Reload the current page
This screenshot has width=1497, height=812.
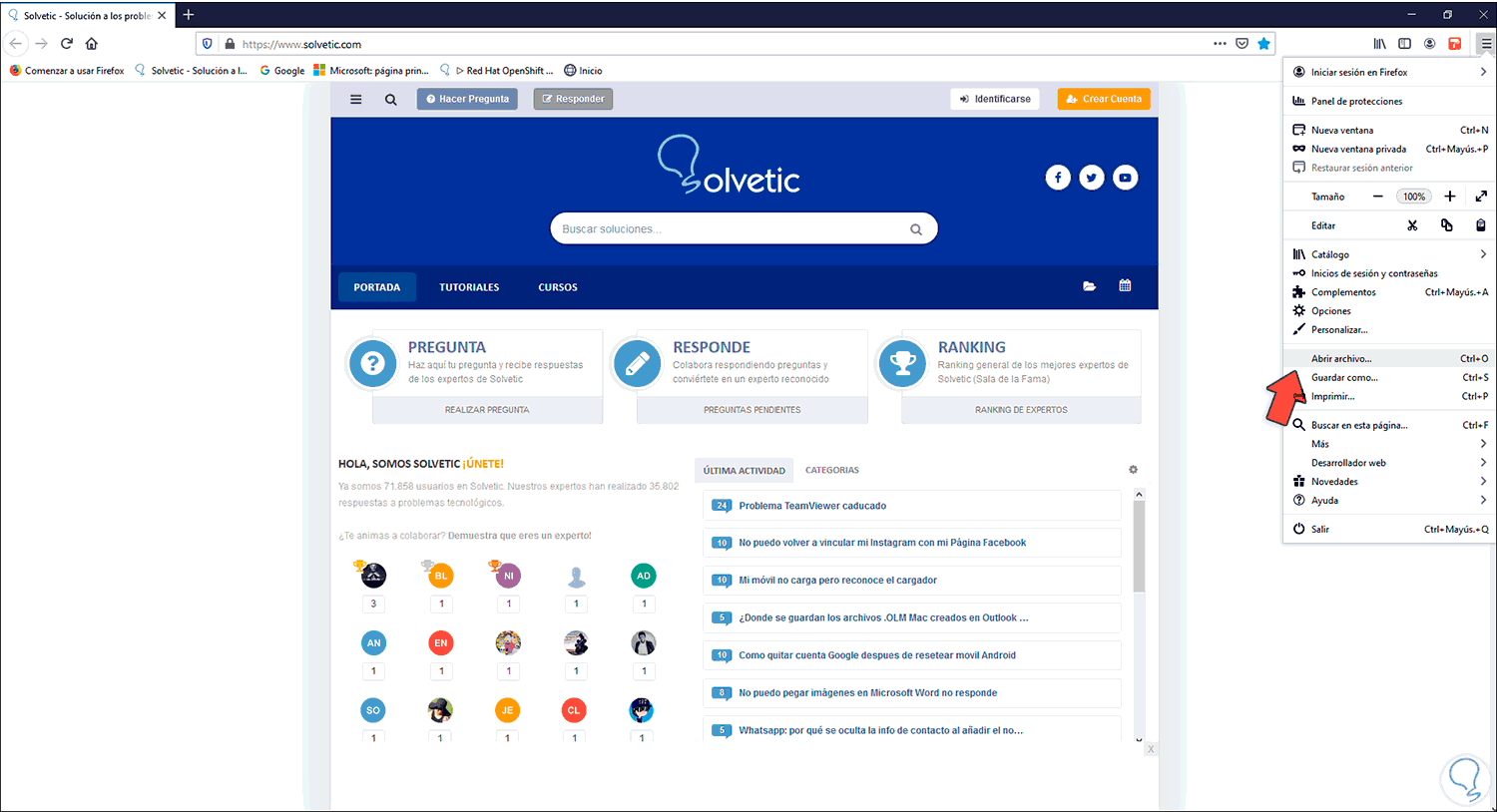coord(67,44)
